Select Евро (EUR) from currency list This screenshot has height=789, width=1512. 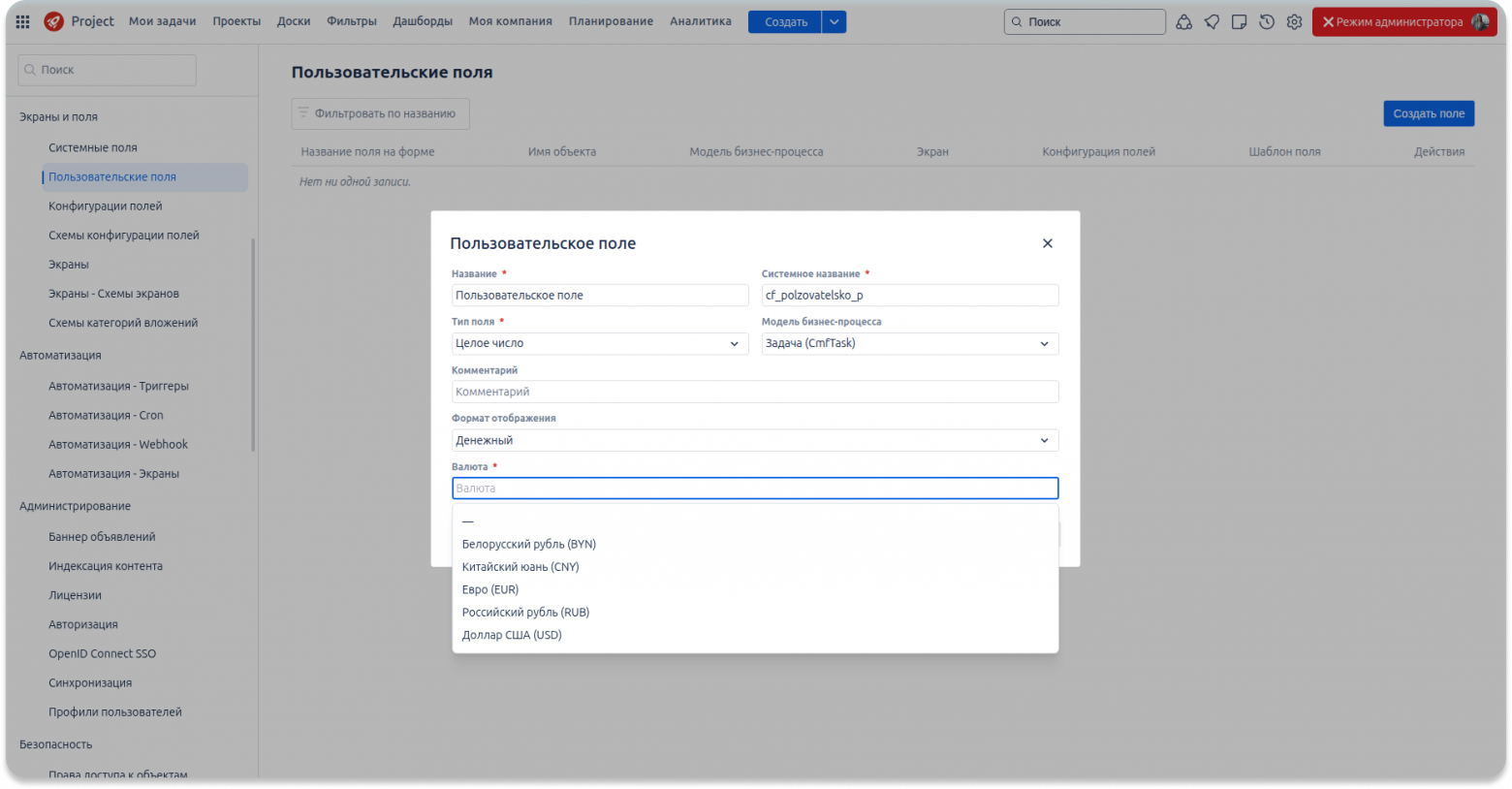pos(490,589)
